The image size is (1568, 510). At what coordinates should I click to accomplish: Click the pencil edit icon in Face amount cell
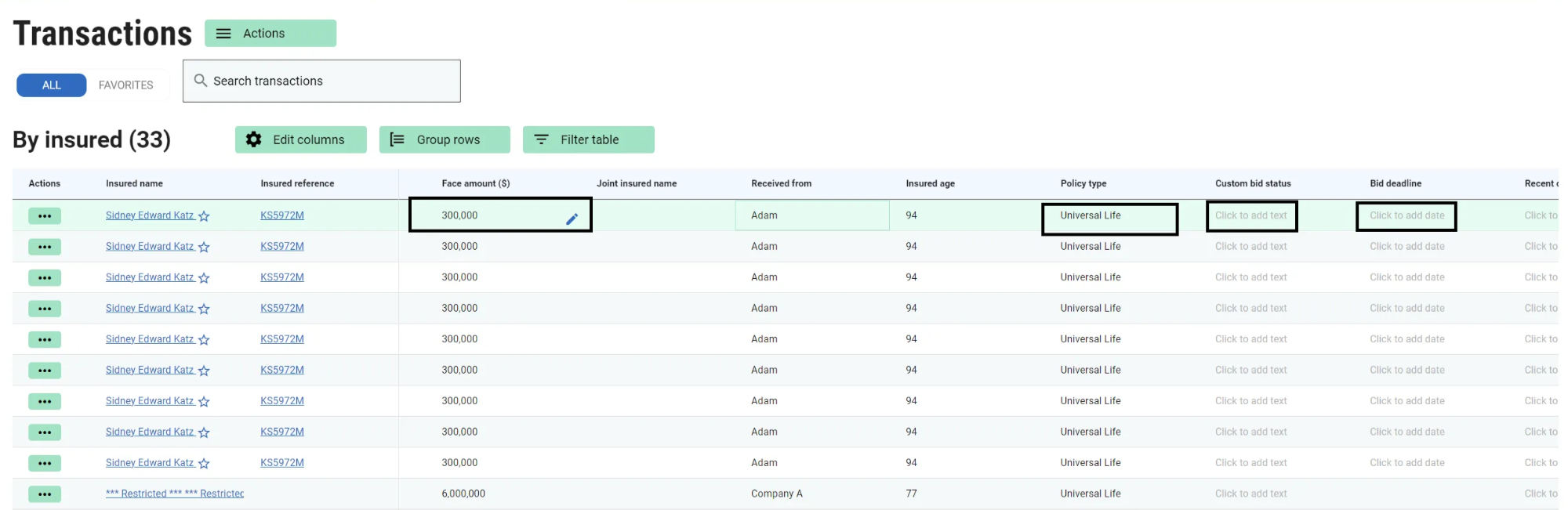[x=572, y=219]
